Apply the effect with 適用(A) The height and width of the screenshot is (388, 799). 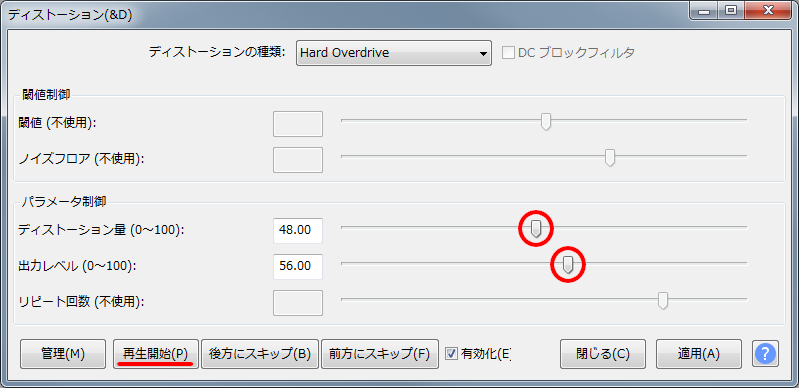click(x=699, y=354)
